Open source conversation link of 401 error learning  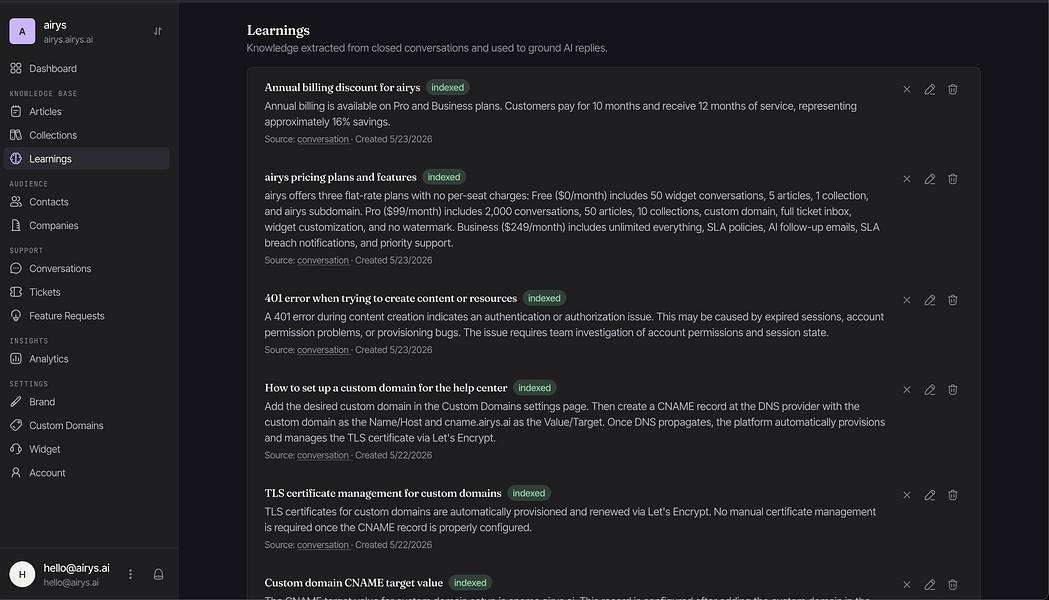pos(323,350)
